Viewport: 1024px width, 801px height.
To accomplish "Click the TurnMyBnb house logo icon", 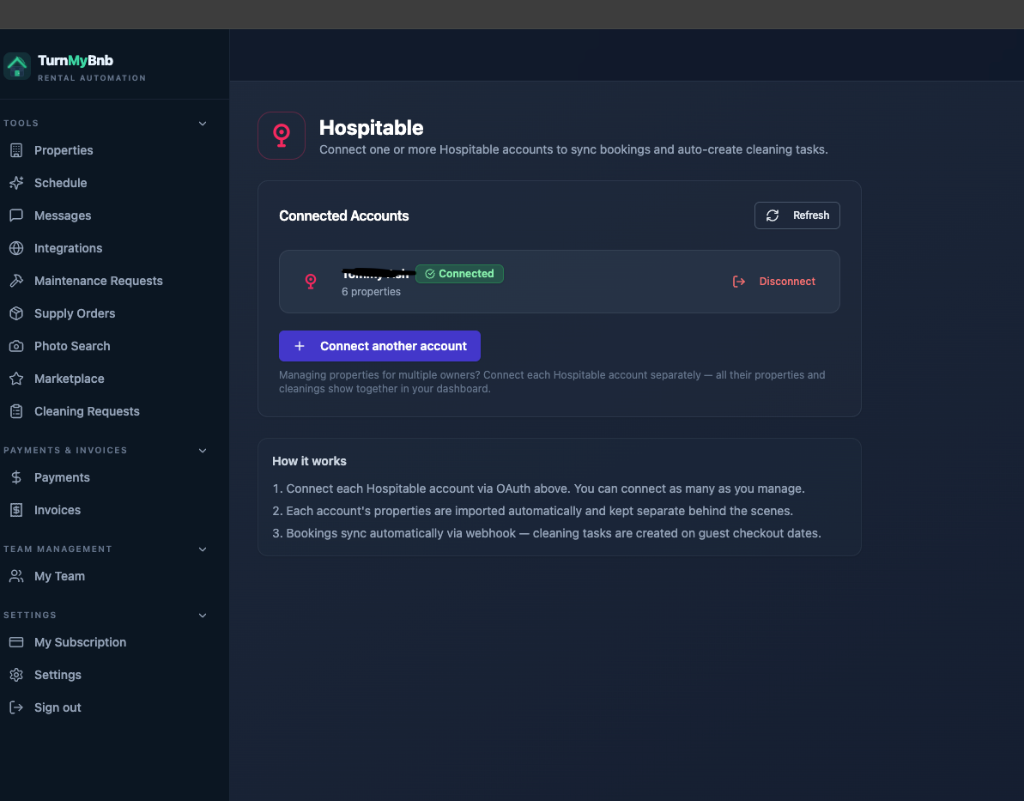I will (x=17, y=66).
